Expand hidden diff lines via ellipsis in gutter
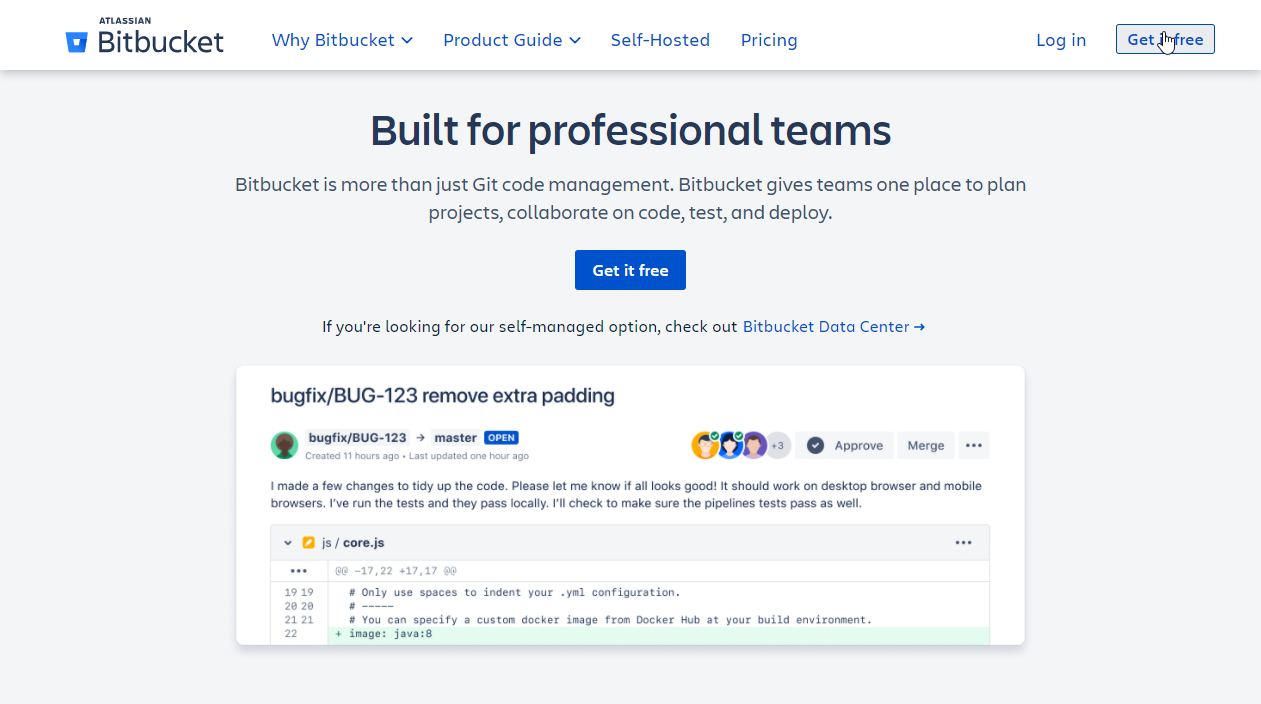 click(x=298, y=570)
